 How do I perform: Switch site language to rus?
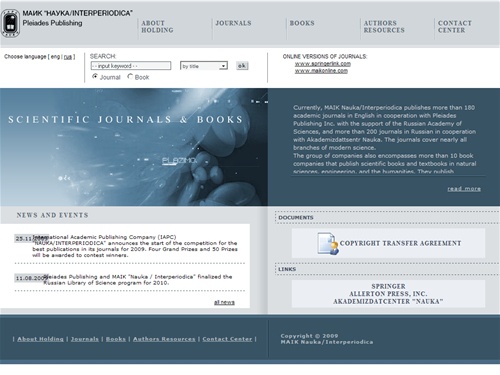click(x=68, y=57)
